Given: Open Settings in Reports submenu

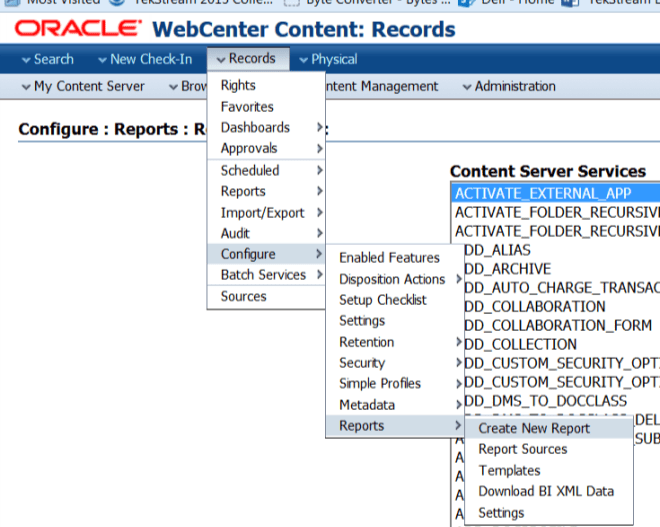Looking at the screenshot, I should click(549, 513).
